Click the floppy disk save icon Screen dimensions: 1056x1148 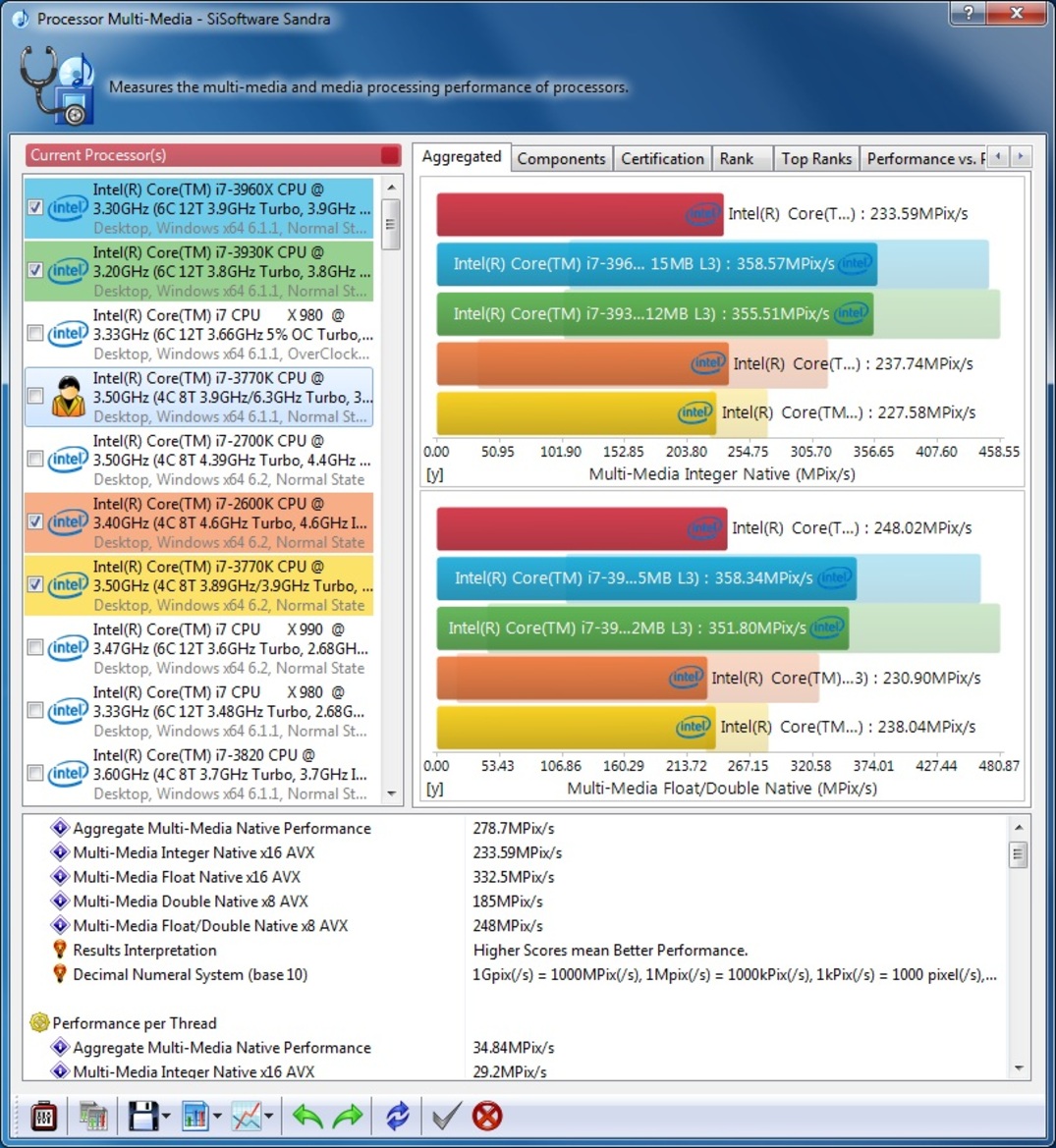pos(142,1116)
